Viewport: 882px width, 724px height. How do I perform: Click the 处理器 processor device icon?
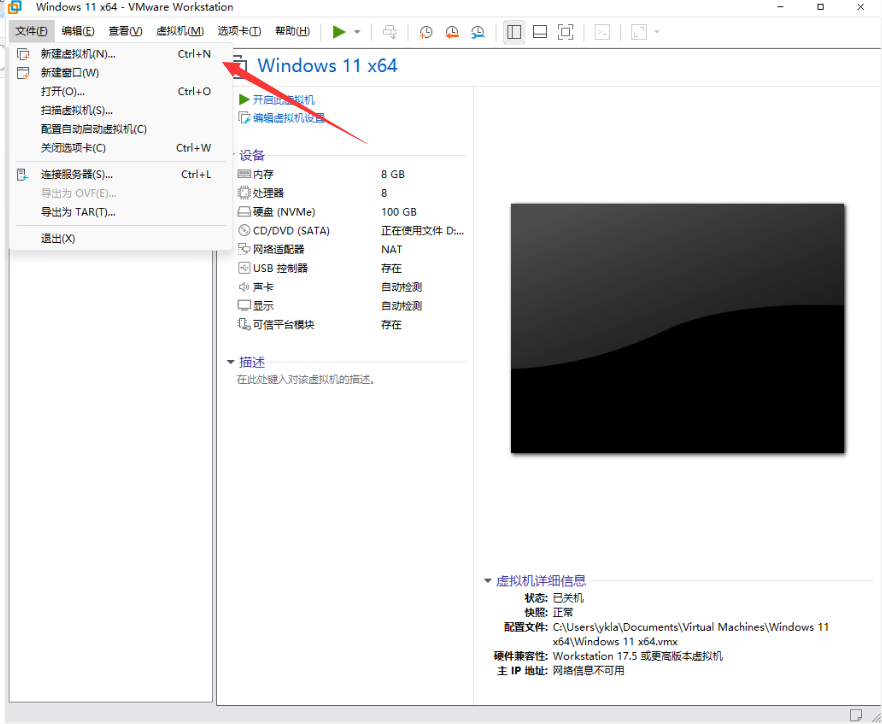tap(244, 193)
